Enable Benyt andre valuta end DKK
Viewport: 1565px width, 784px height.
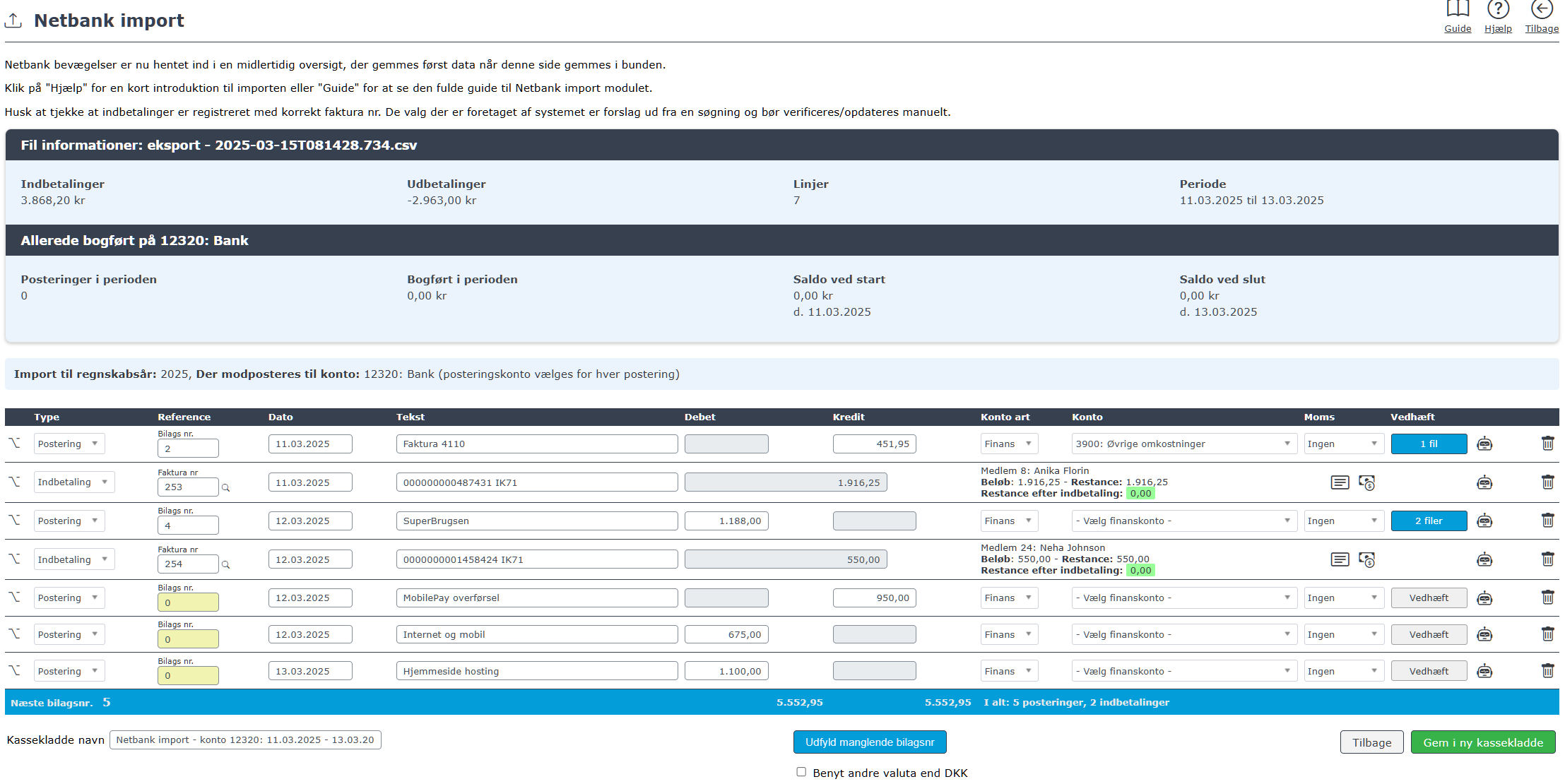coord(800,772)
